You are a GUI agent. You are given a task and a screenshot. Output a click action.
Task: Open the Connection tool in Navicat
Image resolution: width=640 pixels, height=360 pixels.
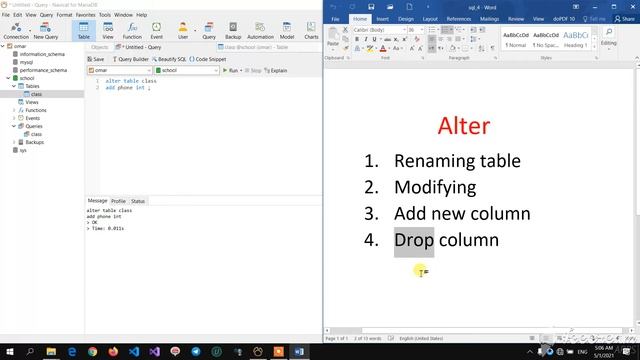pyautogui.click(x=16, y=31)
